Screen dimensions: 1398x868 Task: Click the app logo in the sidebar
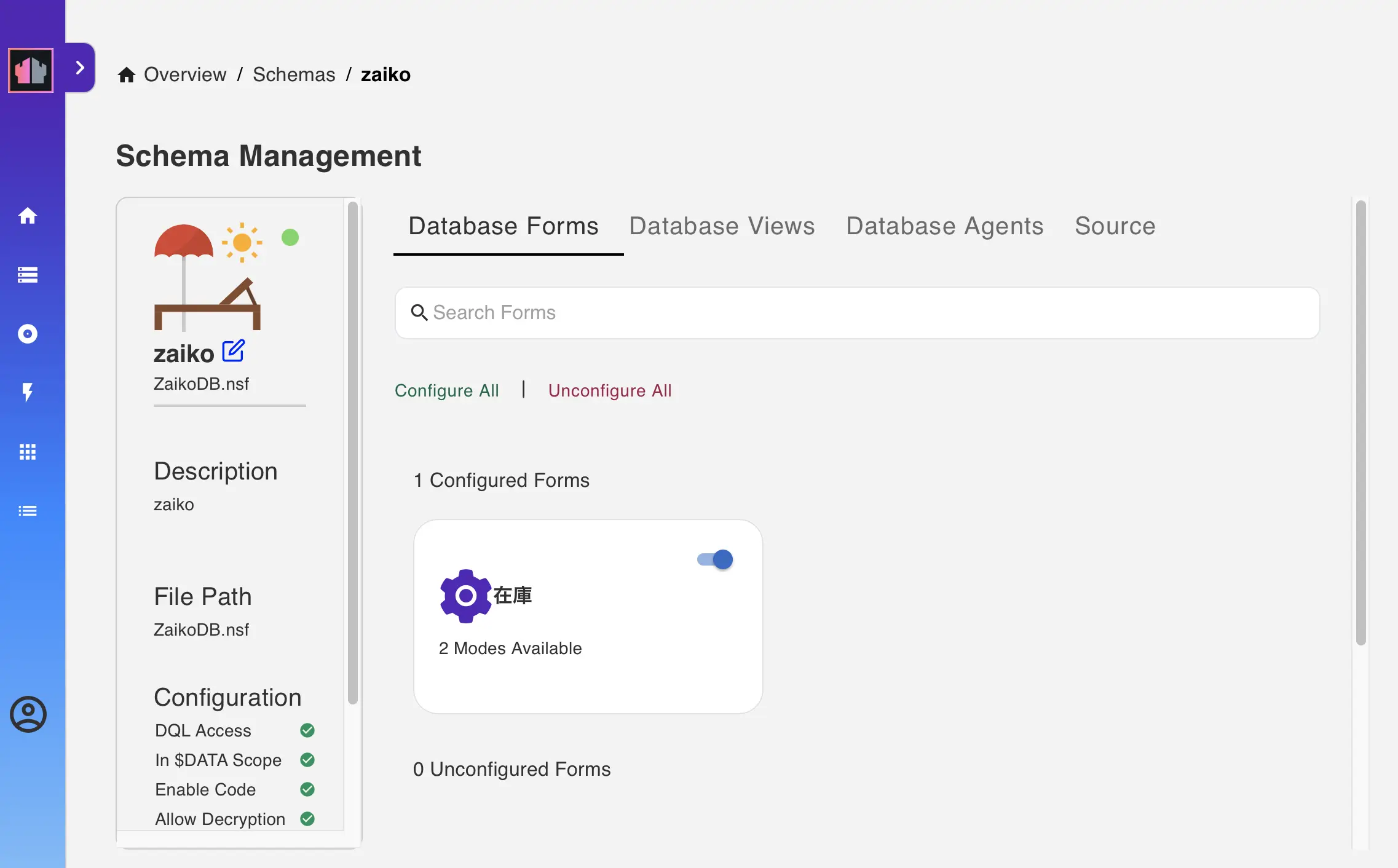pos(31,70)
